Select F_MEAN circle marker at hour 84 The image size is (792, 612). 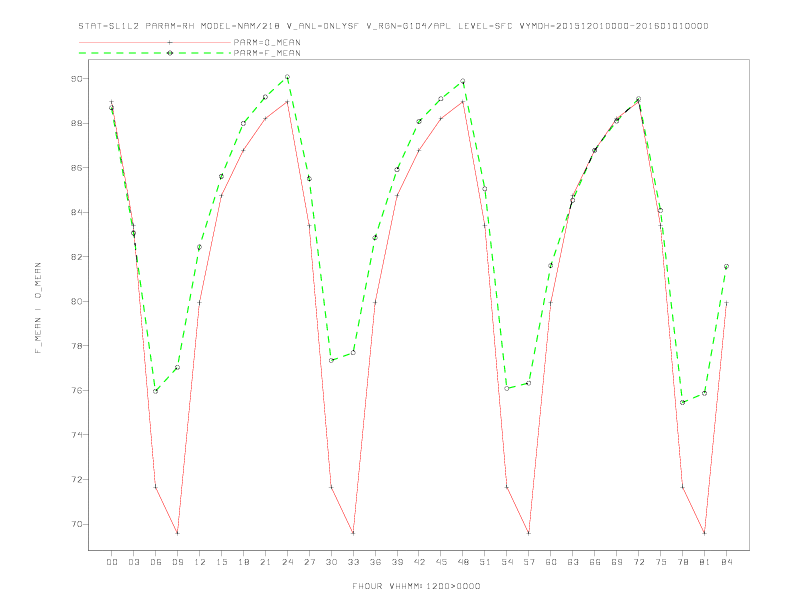[726, 266]
